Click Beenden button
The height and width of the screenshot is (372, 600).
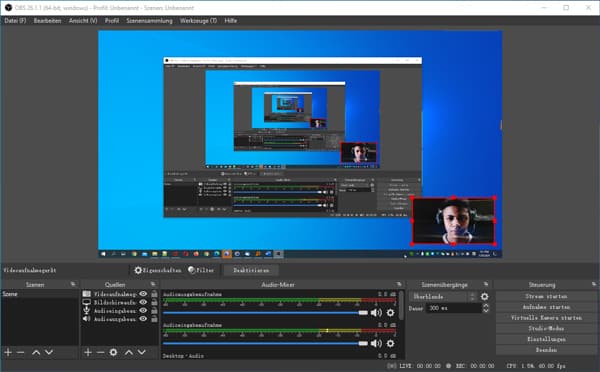pyautogui.click(x=546, y=350)
